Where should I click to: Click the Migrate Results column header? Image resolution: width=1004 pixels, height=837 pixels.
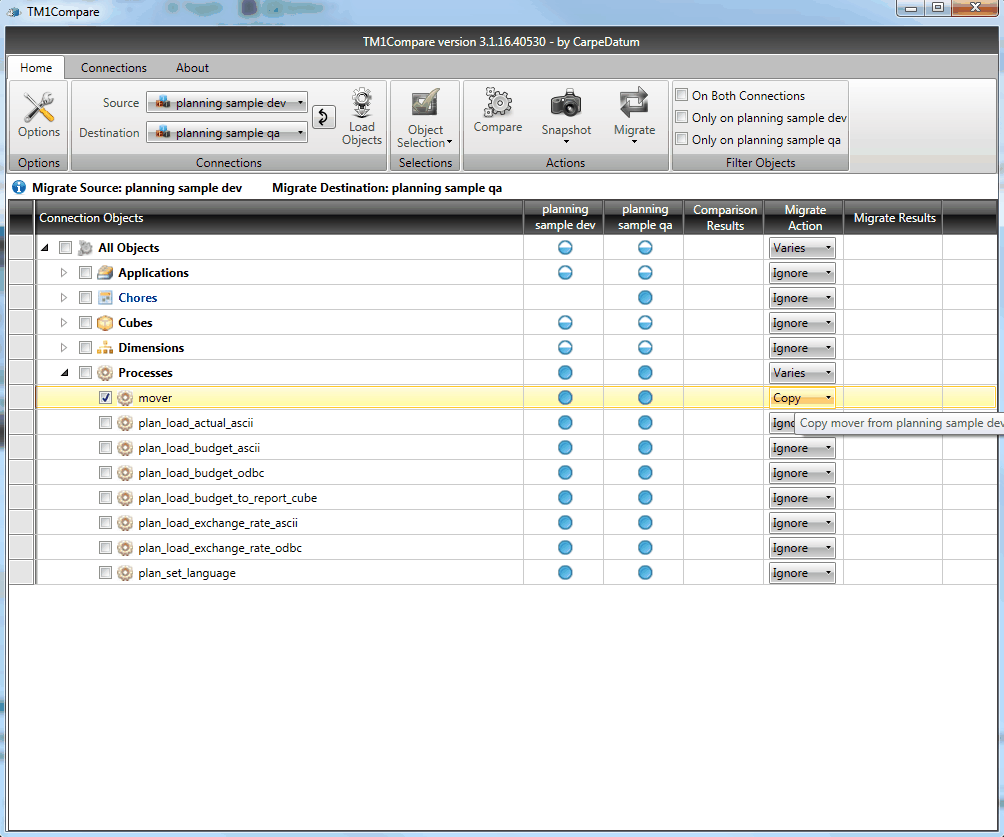click(894, 218)
